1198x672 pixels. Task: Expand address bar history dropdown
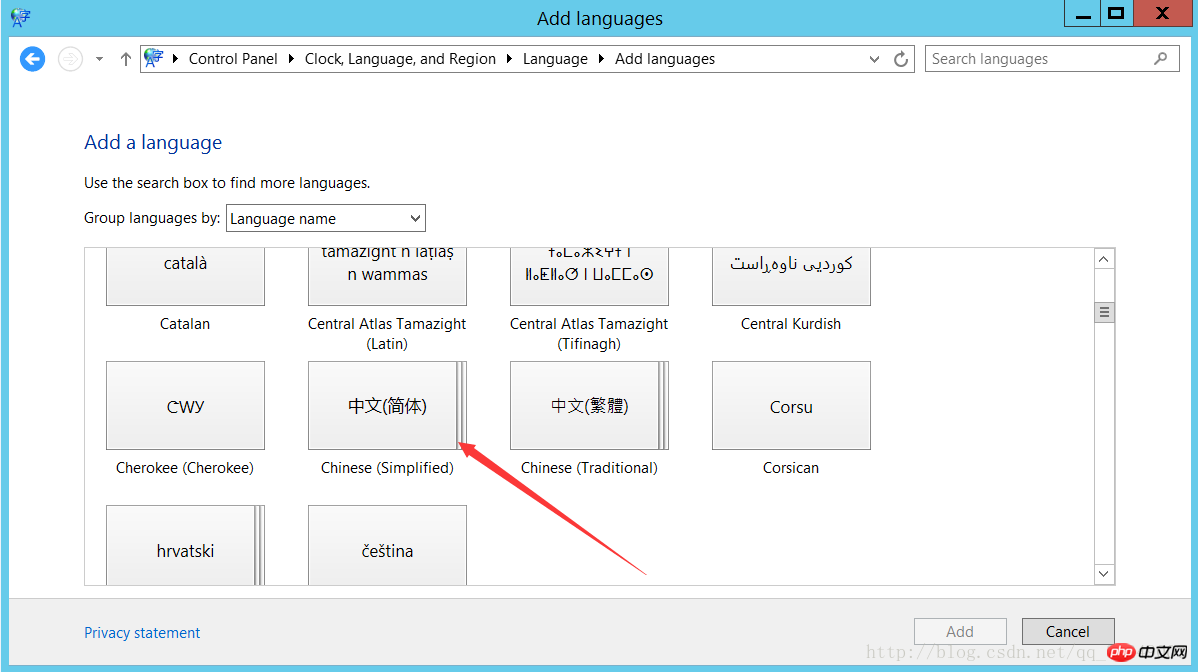874,59
